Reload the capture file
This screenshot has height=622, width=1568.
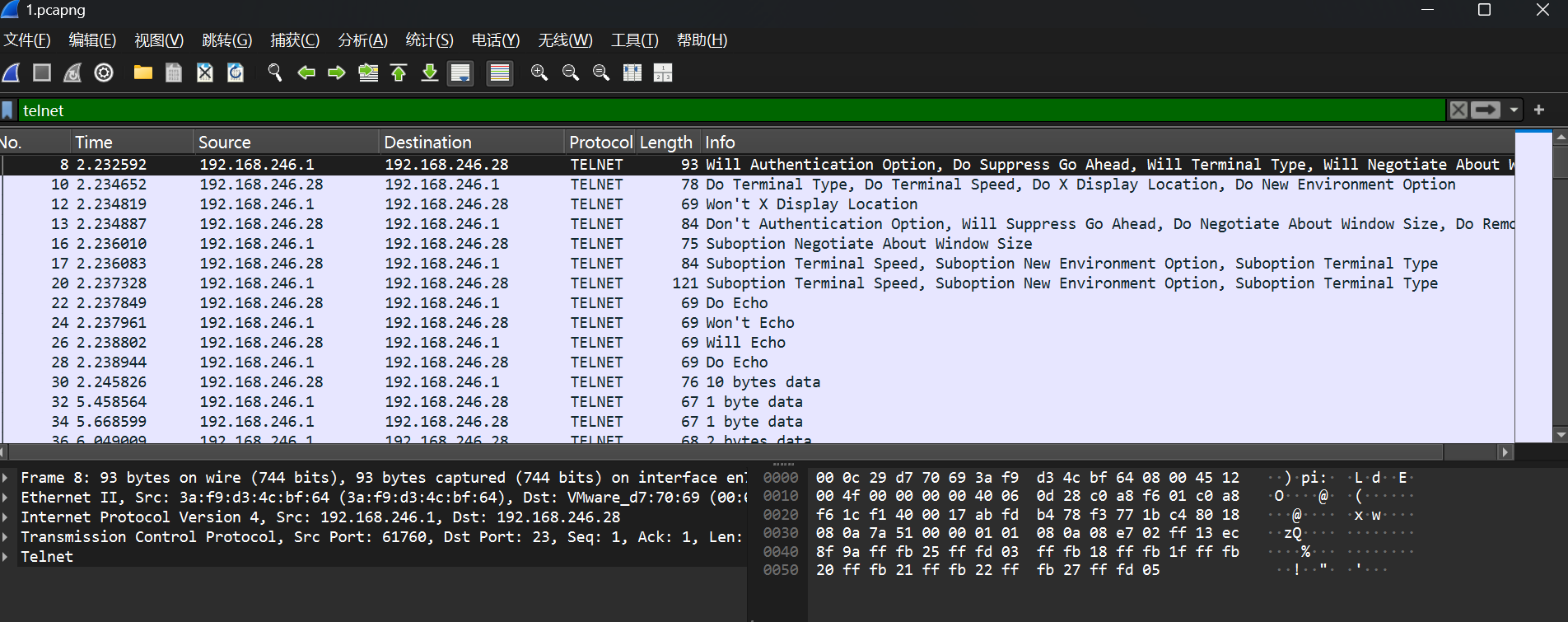[x=236, y=73]
